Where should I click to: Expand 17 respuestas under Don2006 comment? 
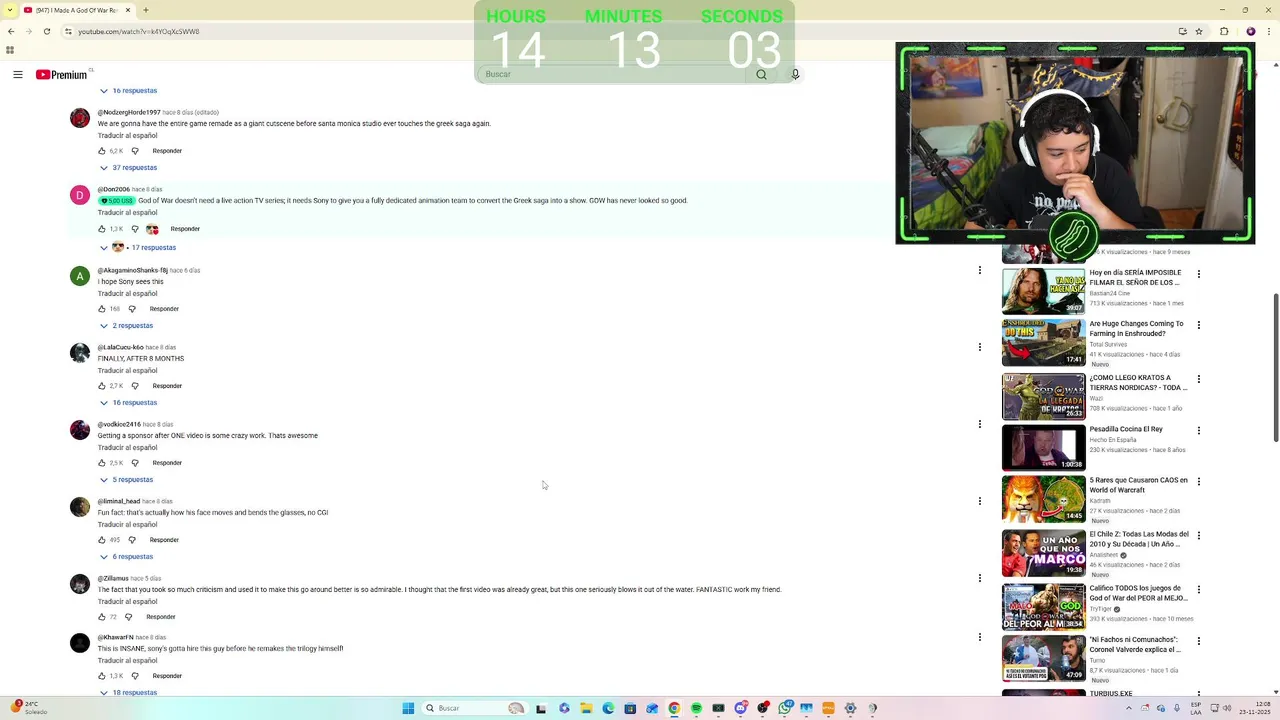coord(138,248)
